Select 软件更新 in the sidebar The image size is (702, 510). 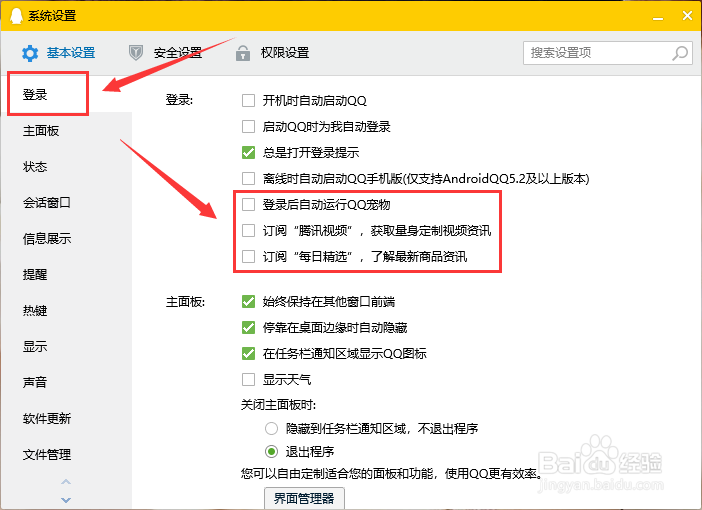(x=47, y=418)
